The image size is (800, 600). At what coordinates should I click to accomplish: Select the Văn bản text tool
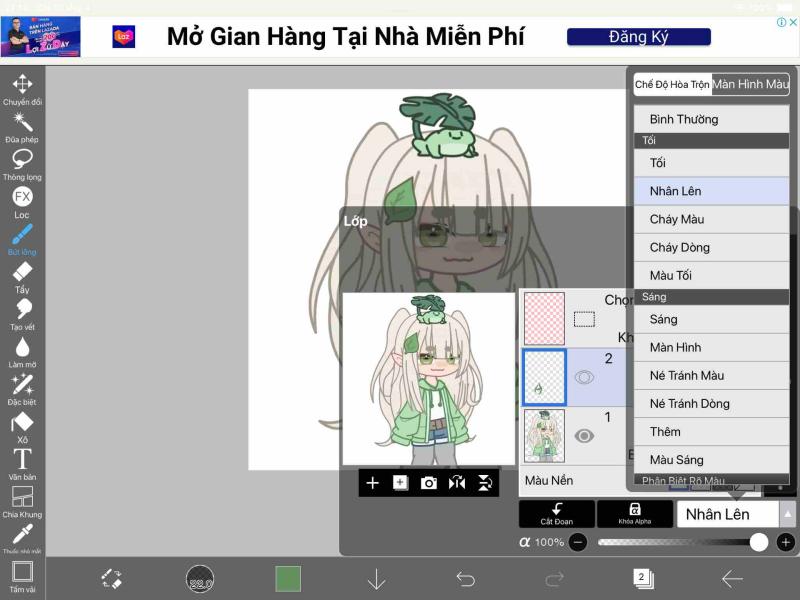[22, 461]
